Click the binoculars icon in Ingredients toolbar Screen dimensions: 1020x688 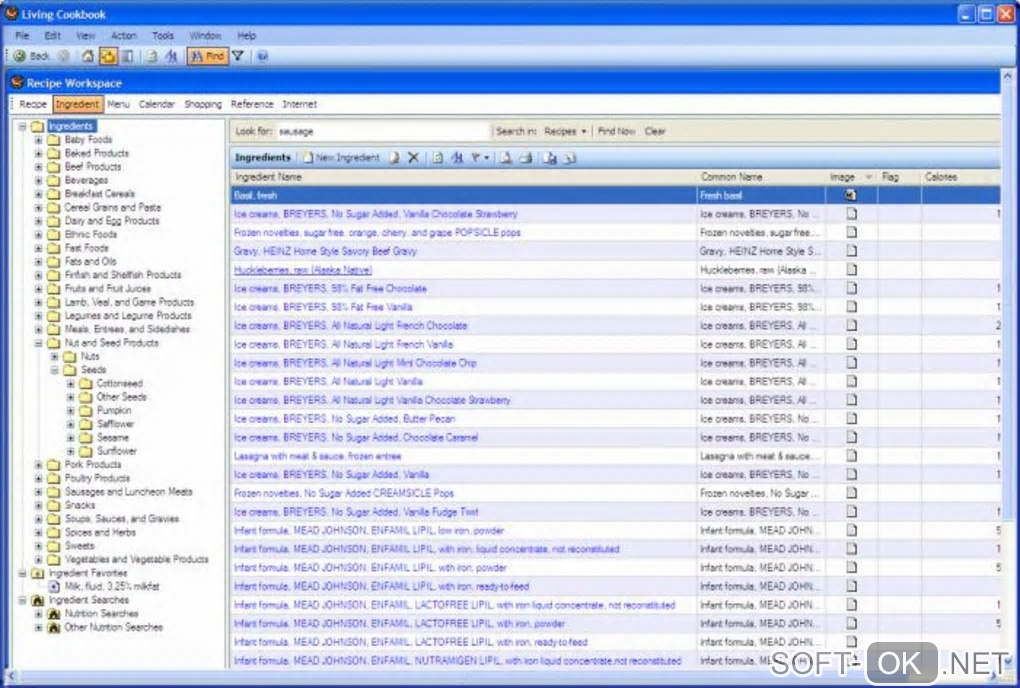457,157
